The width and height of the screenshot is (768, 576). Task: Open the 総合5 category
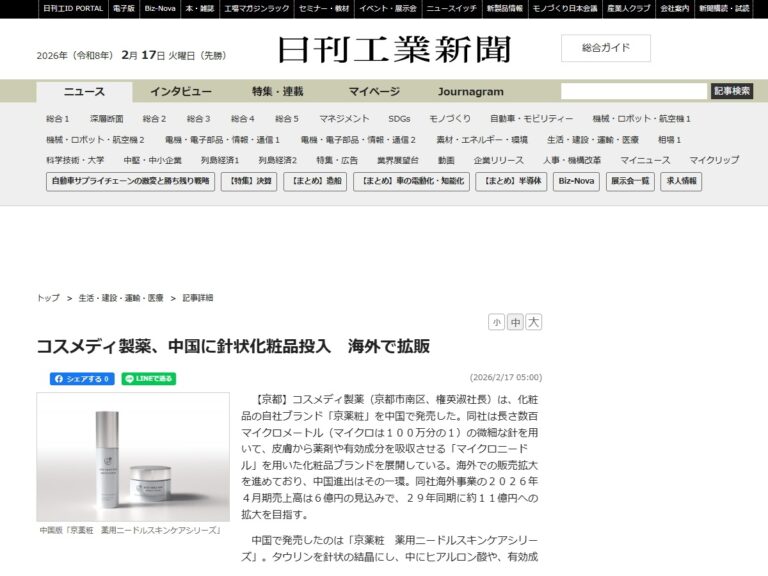[287, 119]
